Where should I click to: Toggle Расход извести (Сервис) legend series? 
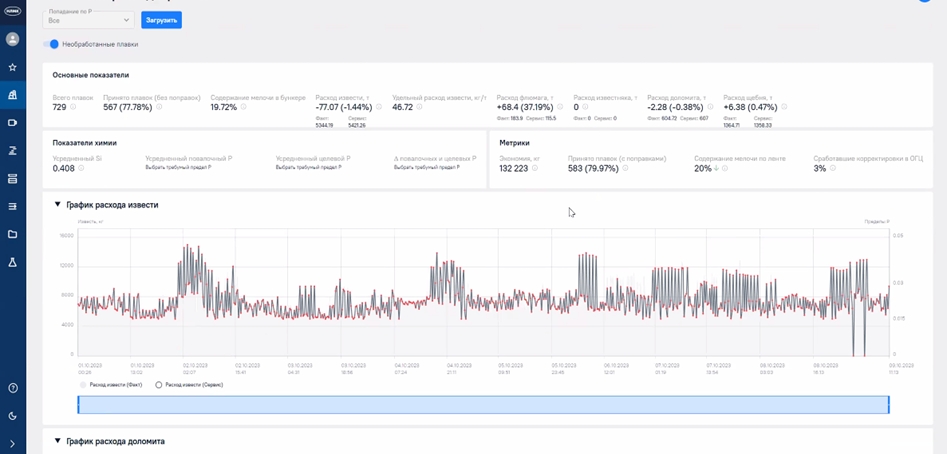tap(189, 385)
